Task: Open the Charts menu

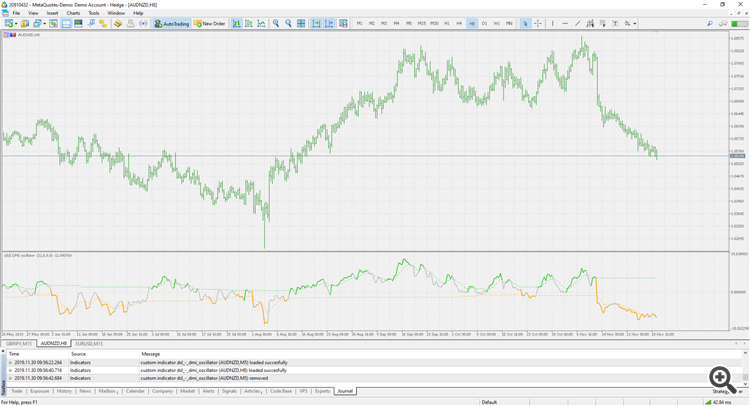Action: [x=73, y=13]
